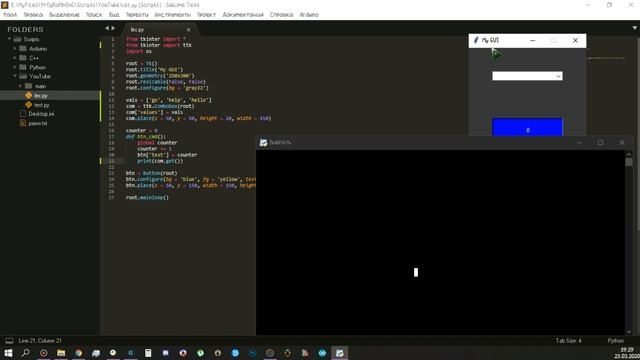Expand the Arduino folder
The width and height of the screenshot is (640, 360).
(x=15, y=49)
